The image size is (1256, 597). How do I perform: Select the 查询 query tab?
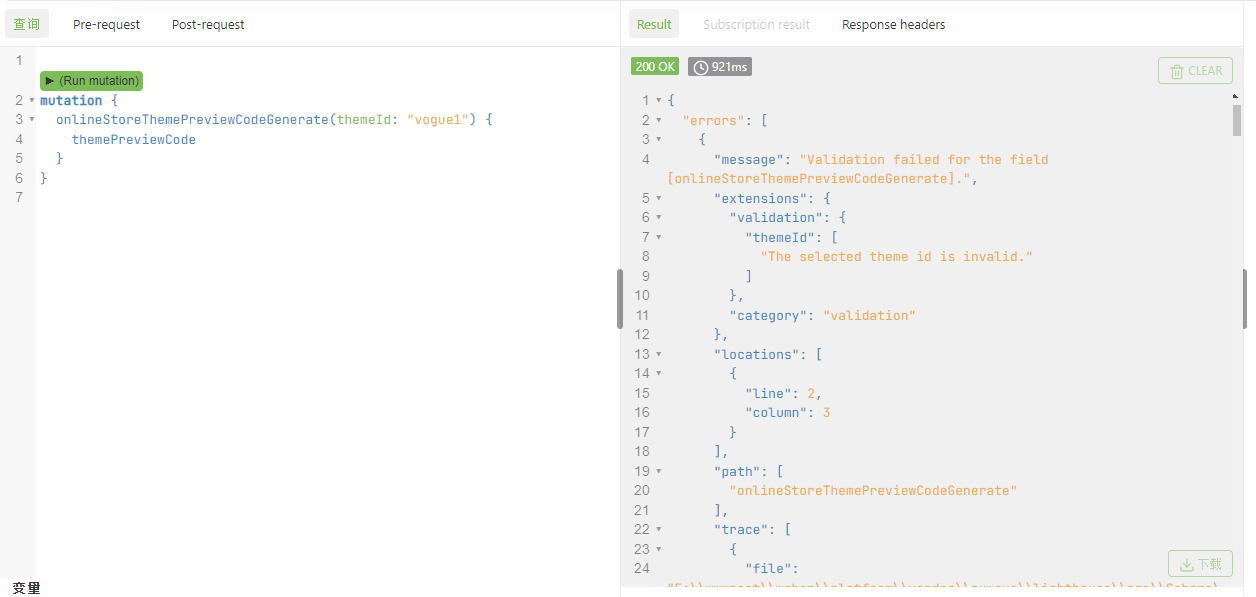[x=27, y=24]
